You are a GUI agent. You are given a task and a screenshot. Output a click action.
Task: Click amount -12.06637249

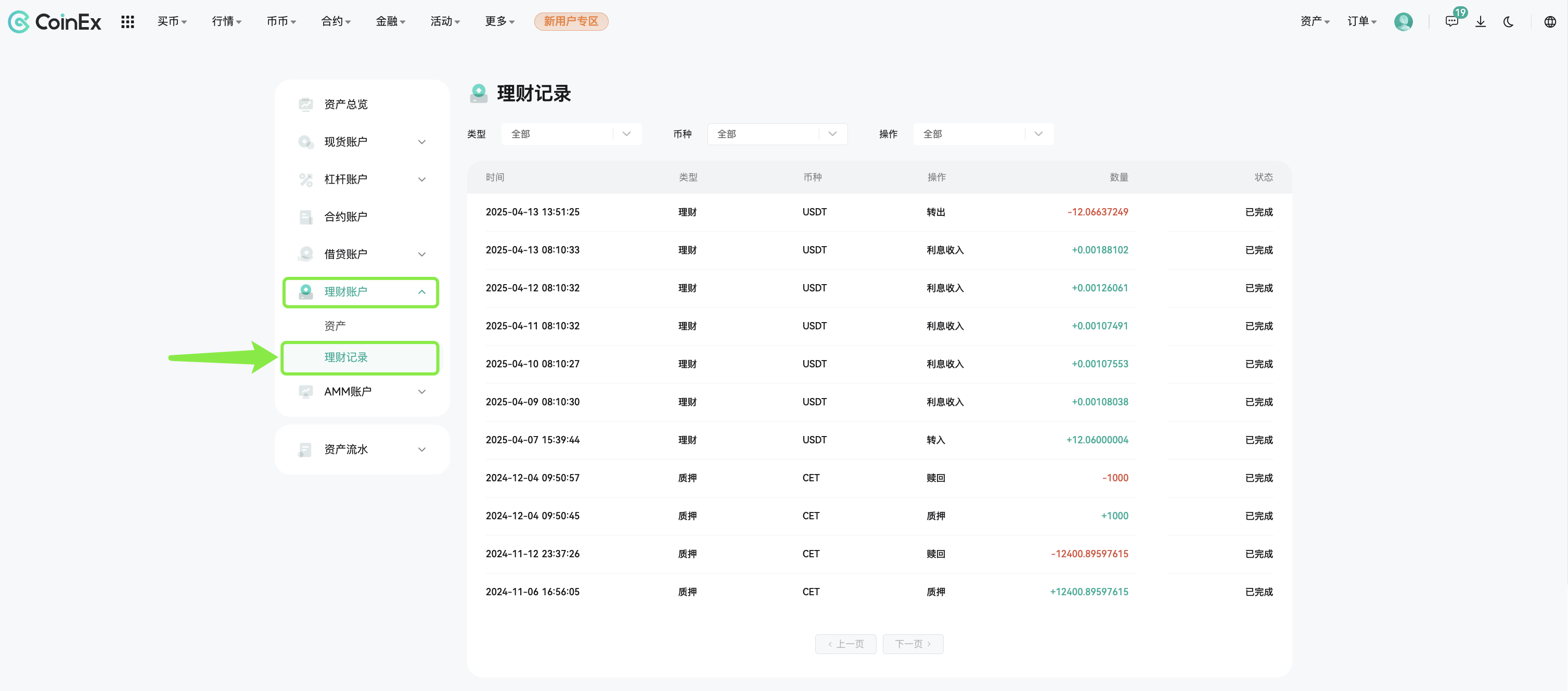(1098, 212)
